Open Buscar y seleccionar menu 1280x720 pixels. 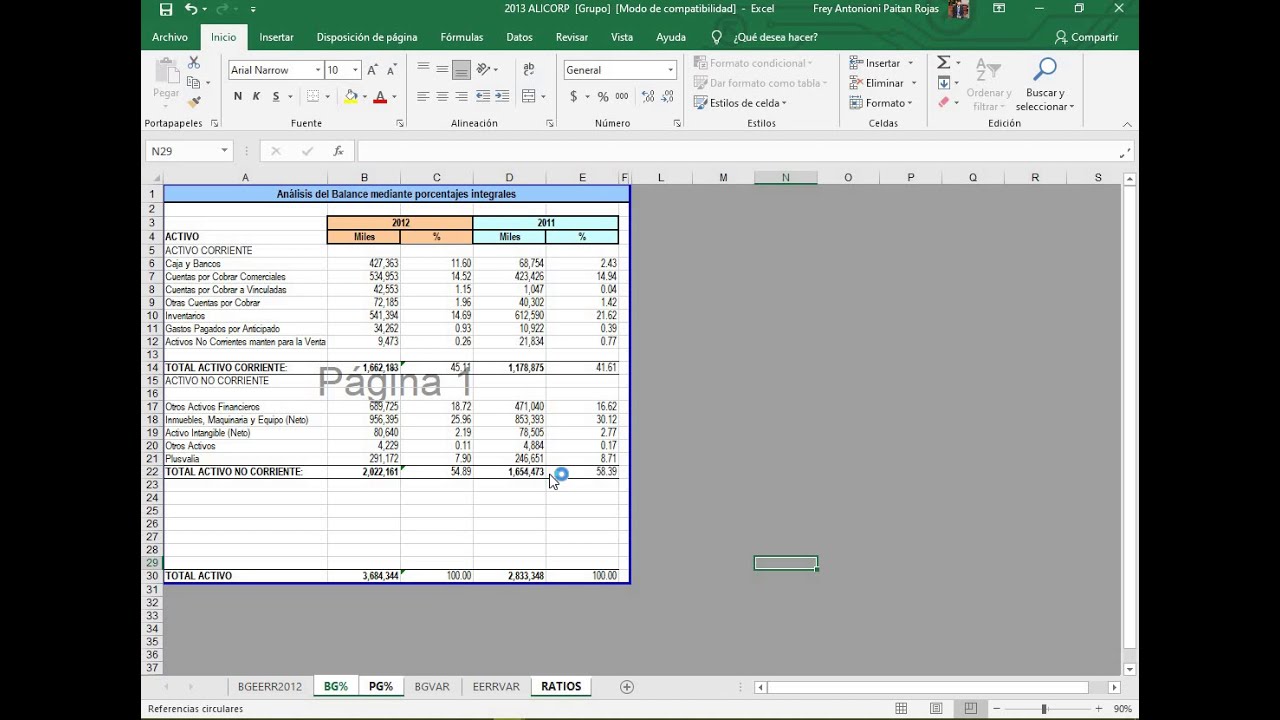(x=1045, y=84)
